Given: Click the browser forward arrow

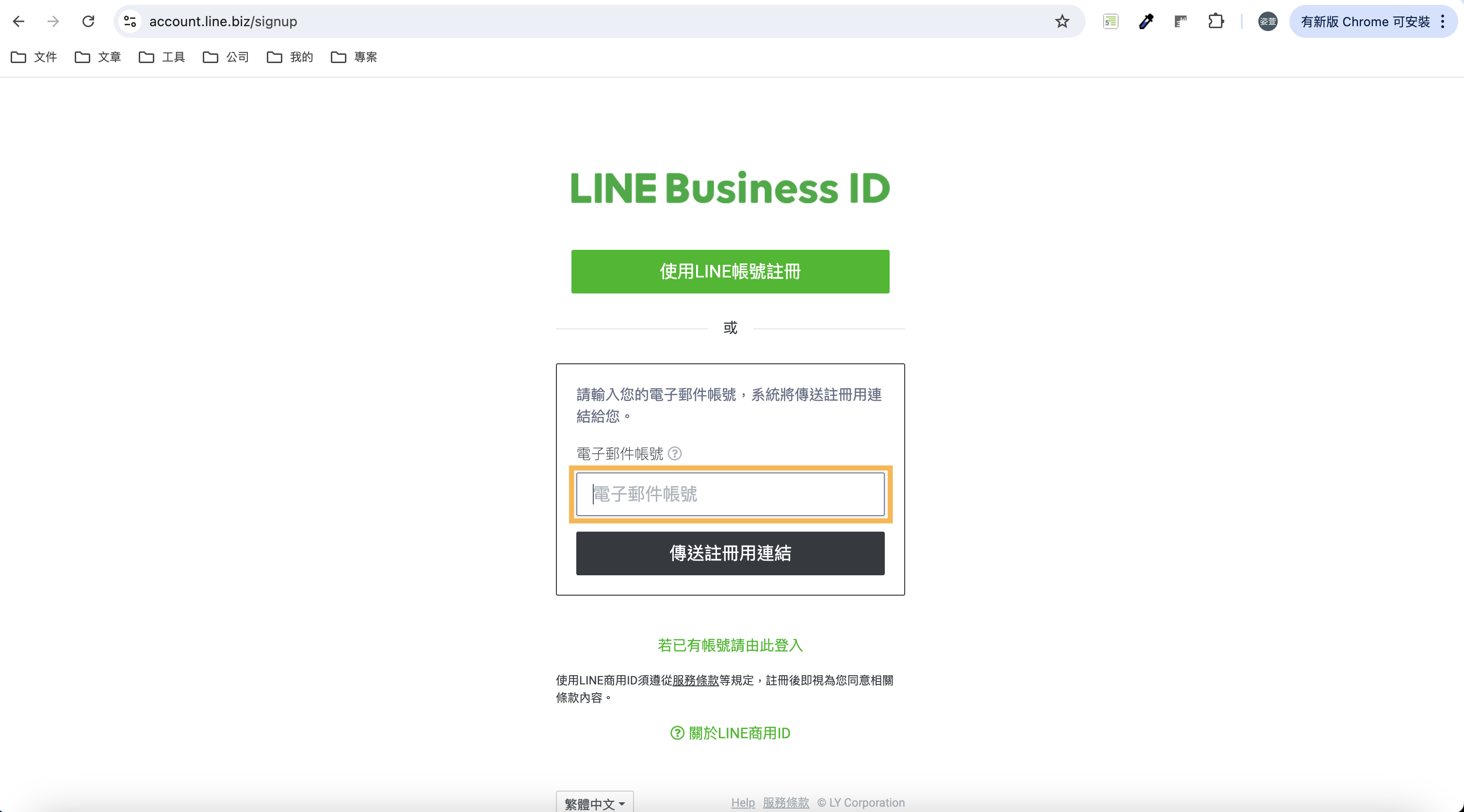Looking at the screenshot, I should tap(53, 22).
